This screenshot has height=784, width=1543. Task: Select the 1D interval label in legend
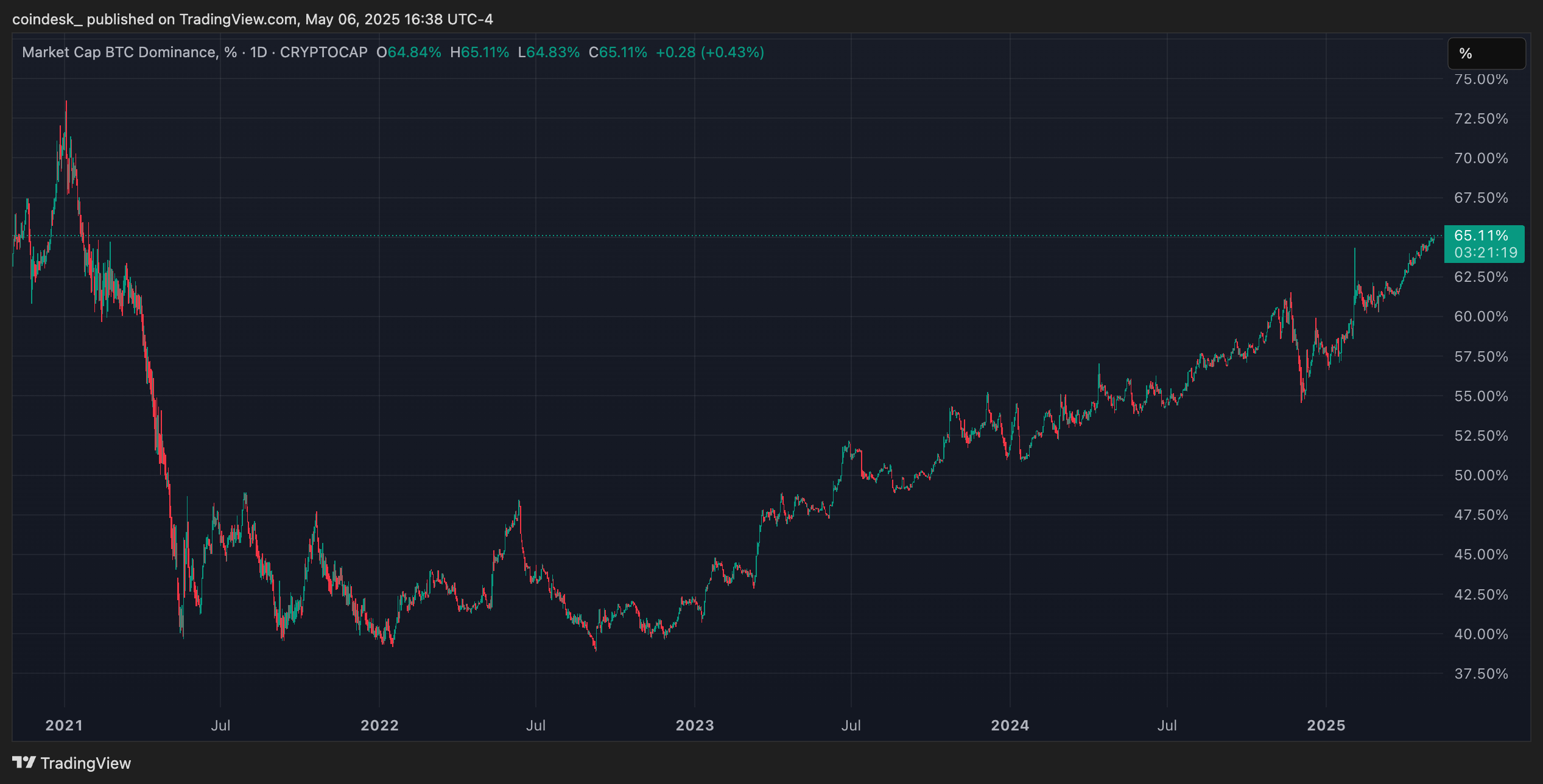click(259, 52)
